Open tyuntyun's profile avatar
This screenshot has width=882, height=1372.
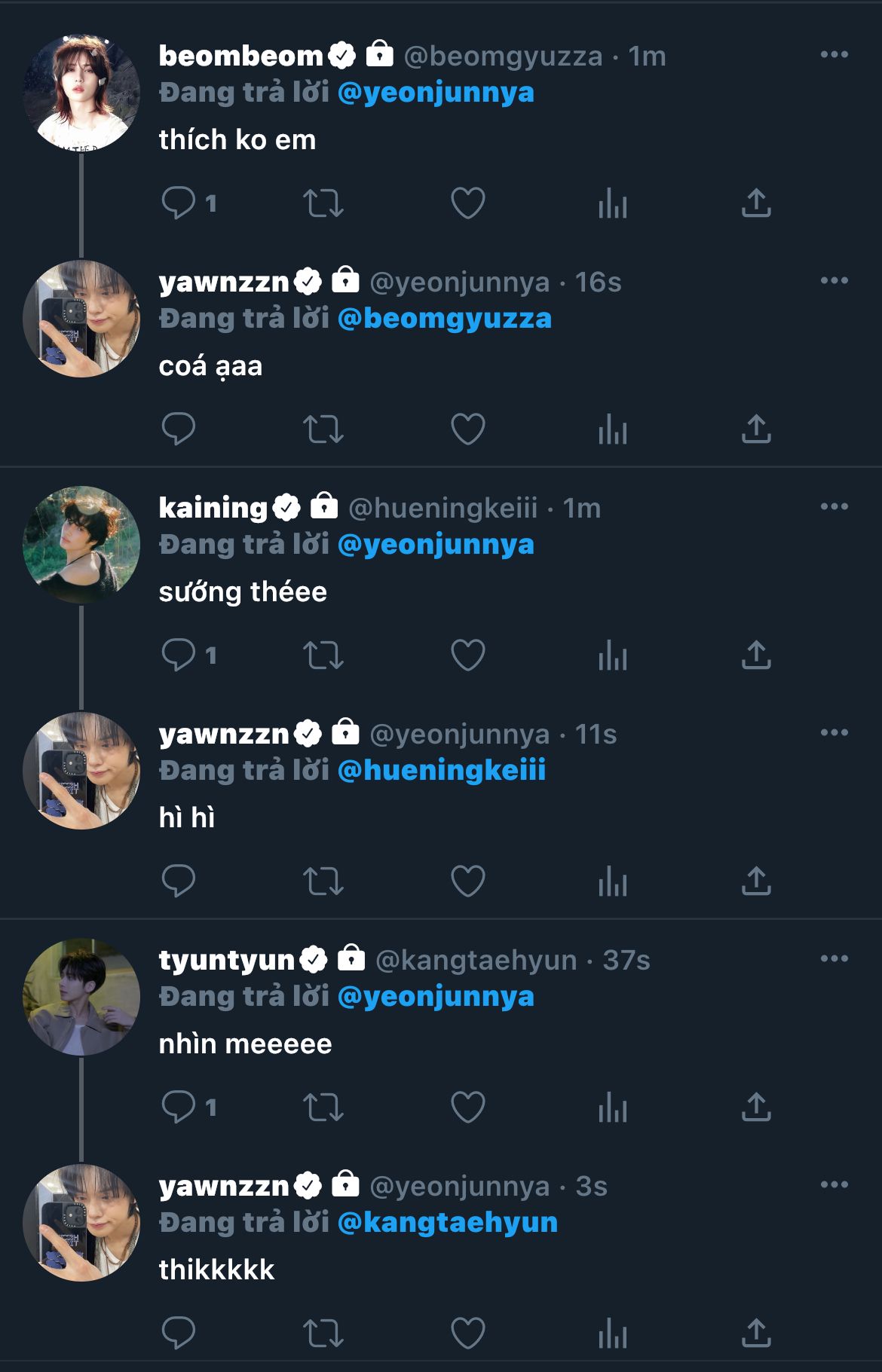[81, 997]
